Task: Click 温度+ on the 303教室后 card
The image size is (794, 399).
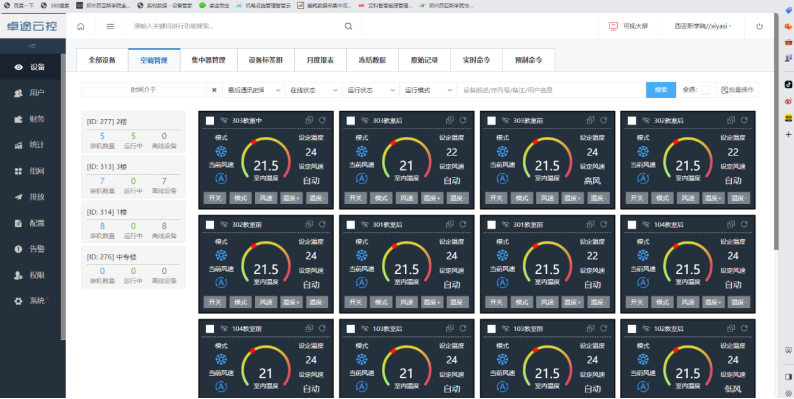Action: (x=432, y=198)
